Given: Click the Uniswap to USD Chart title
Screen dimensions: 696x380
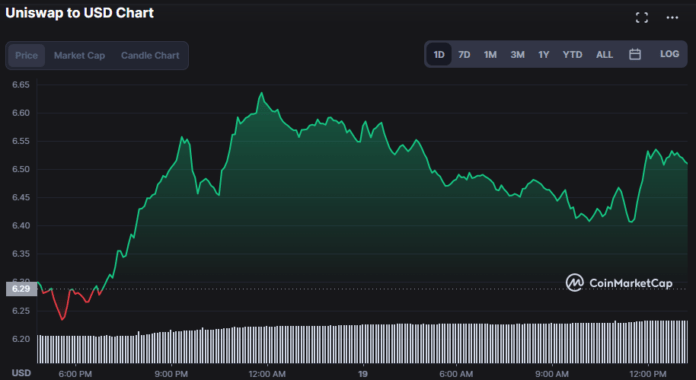Looking at the screenshot, I should 79,13.
